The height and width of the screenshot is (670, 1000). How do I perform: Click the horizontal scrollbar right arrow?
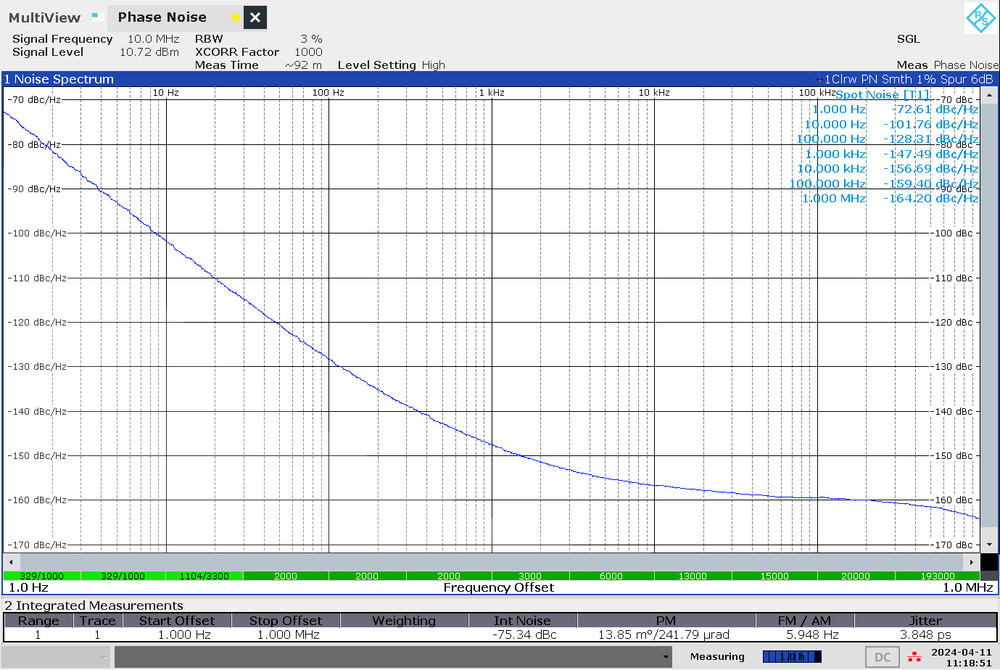[971, 562]
